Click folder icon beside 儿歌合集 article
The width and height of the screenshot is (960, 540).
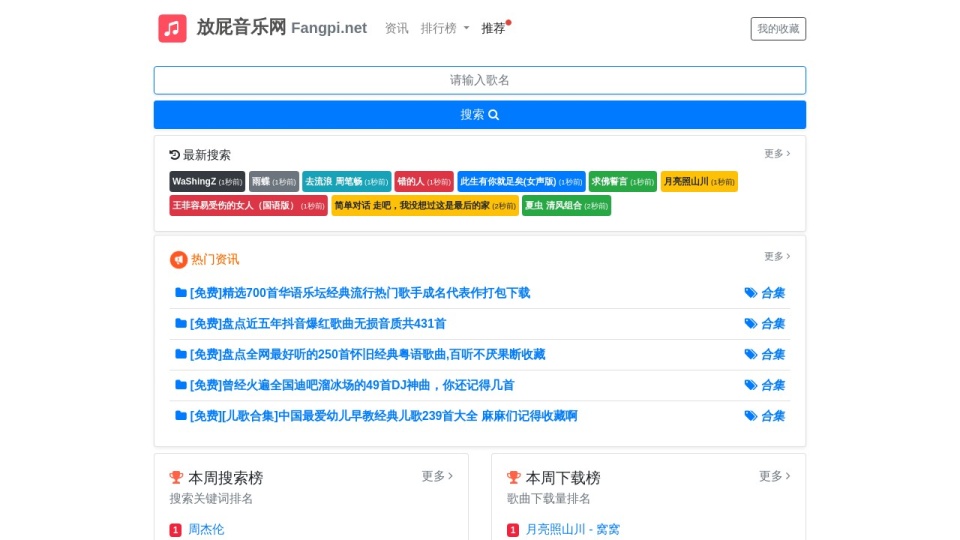click(x=181, y=415)
